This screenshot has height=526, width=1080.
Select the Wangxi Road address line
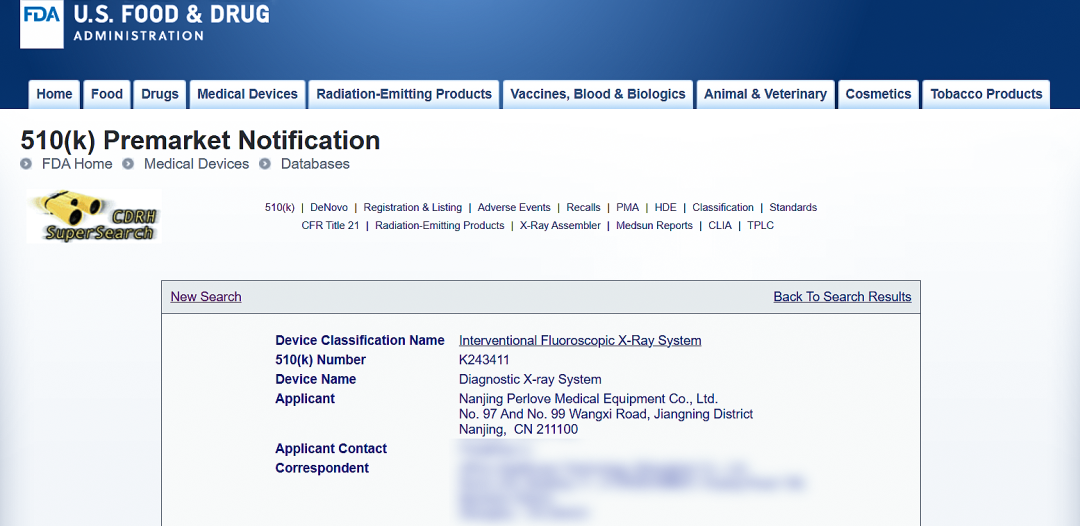click(x=606, y=414)
